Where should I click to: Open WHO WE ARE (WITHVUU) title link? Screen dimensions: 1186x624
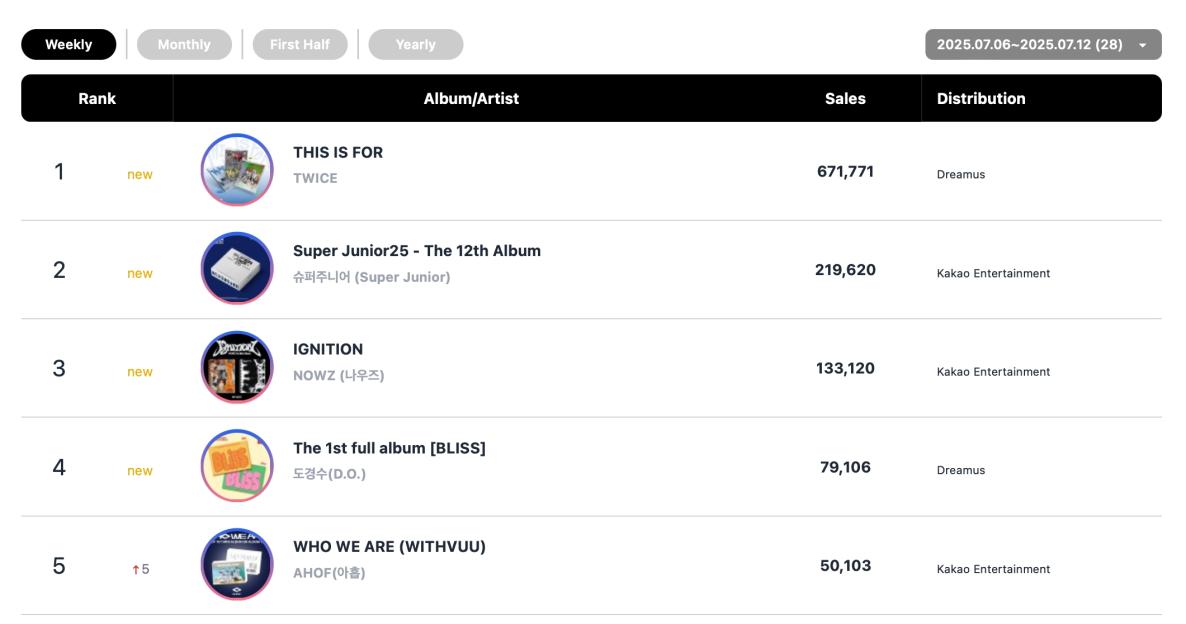390,547
